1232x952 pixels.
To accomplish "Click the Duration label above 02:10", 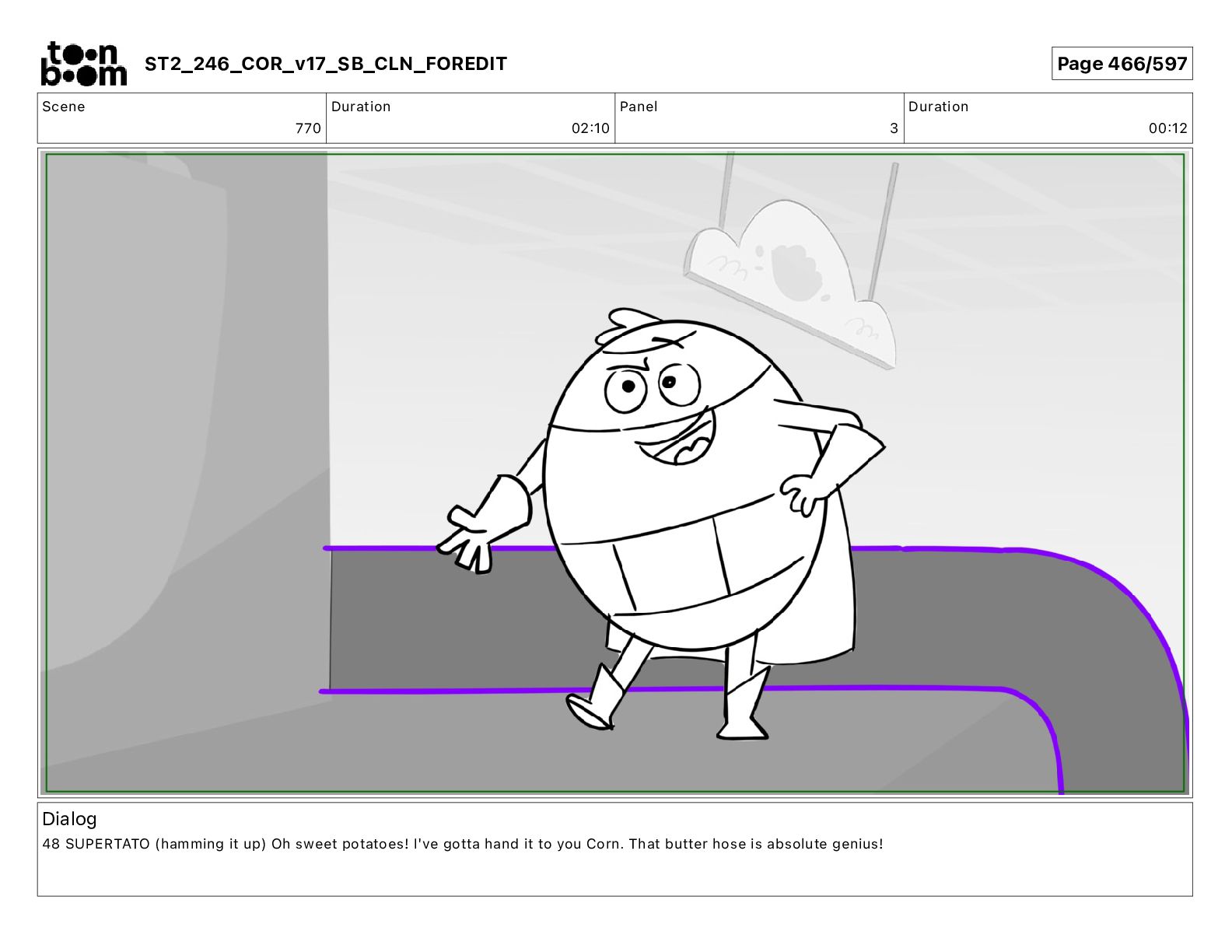I will pyautogui.click(x=361, y=107).
